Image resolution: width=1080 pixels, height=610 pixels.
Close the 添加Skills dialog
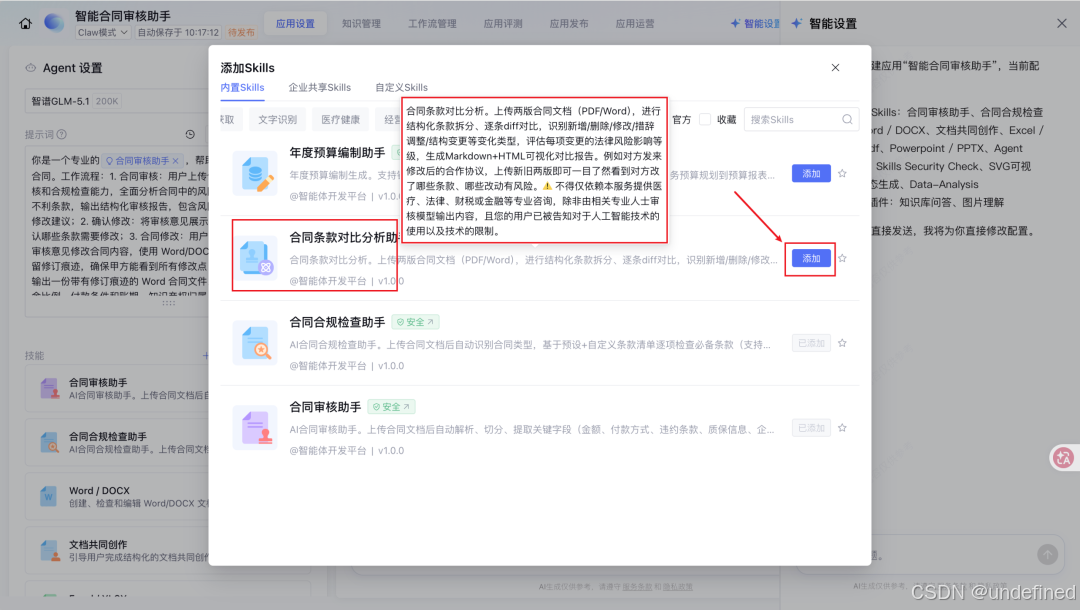835,67
